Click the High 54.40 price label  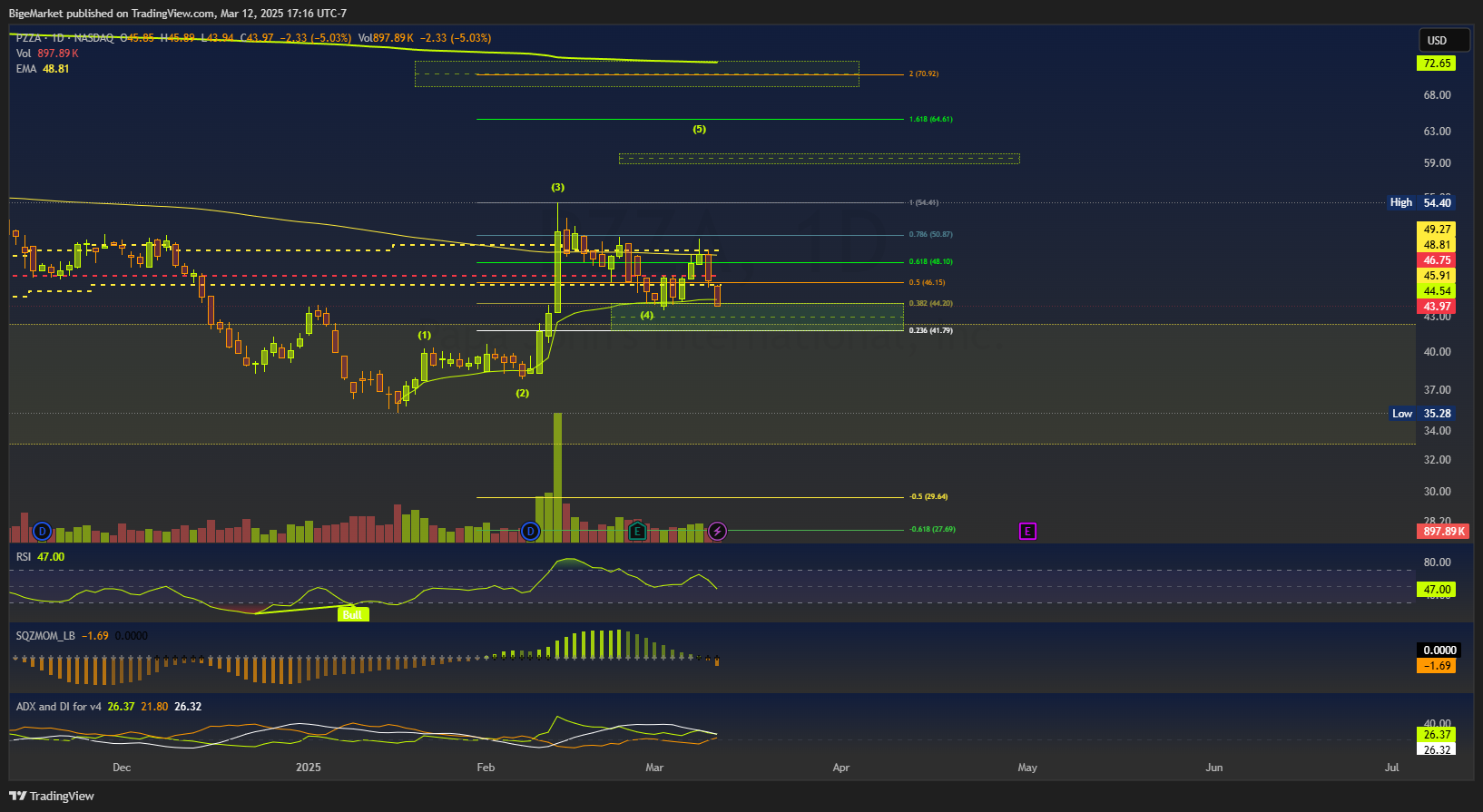[x=1421, y=202]
